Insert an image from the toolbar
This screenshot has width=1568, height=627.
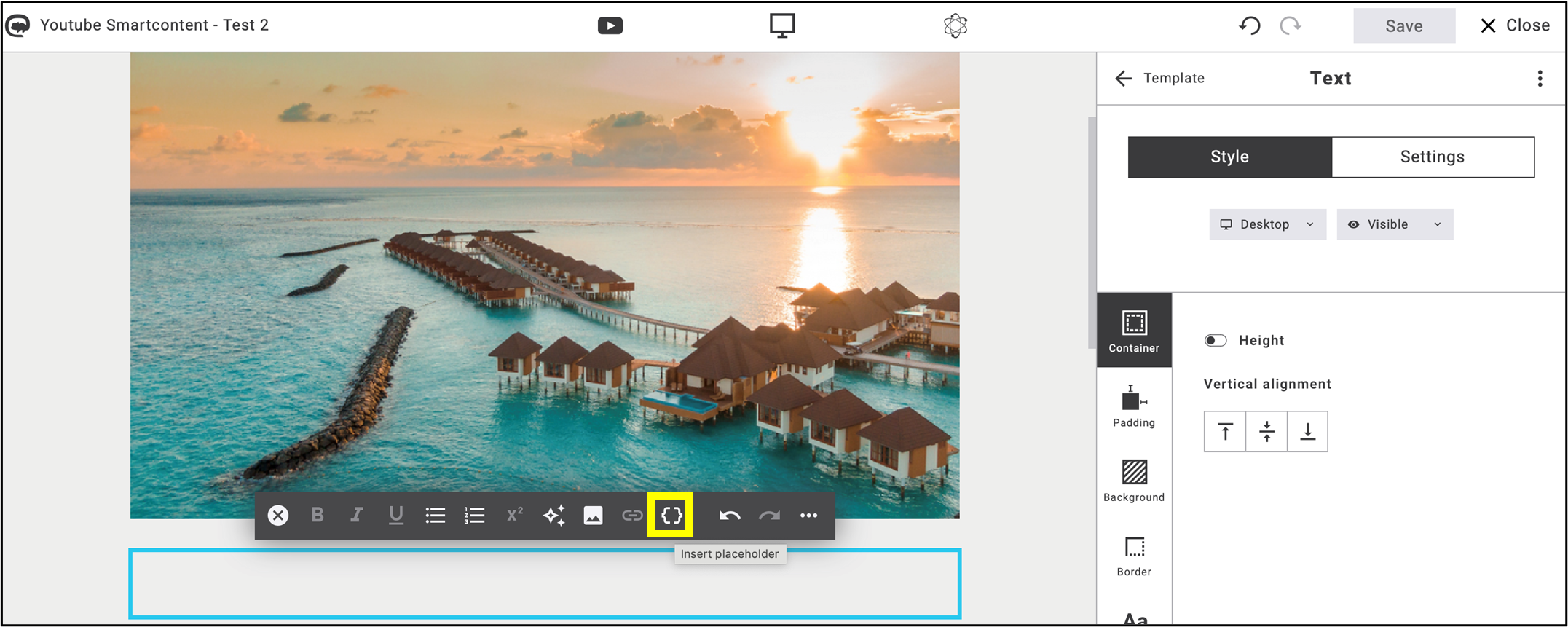pos(593,516)
